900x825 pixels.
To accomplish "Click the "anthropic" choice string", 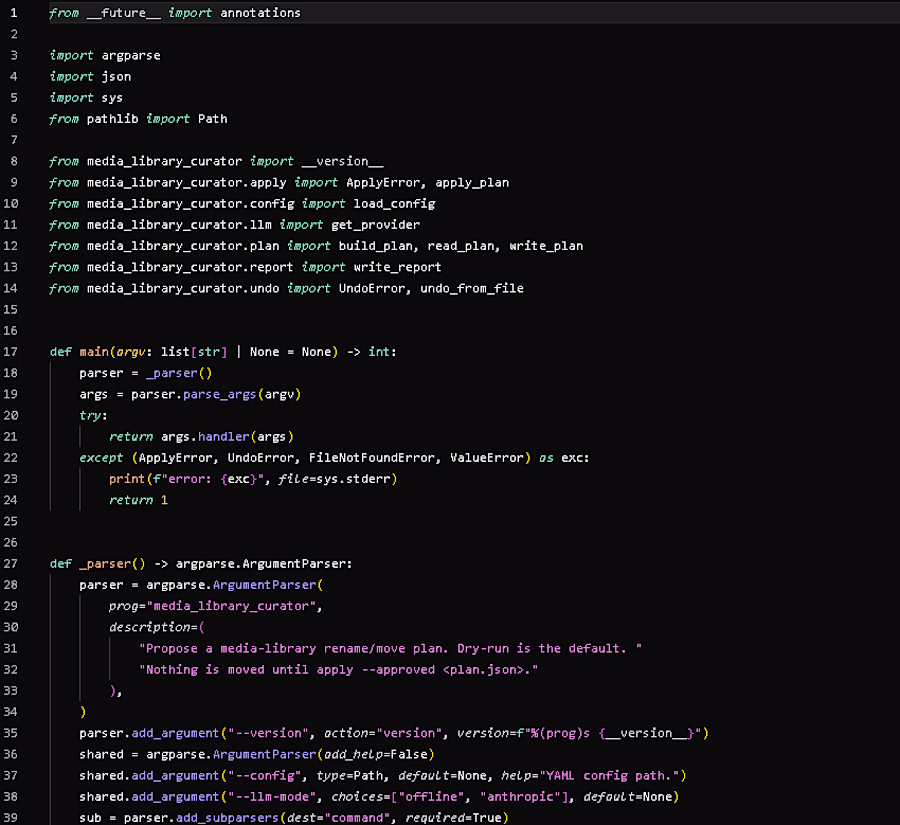I will click(x=520, y=797).
